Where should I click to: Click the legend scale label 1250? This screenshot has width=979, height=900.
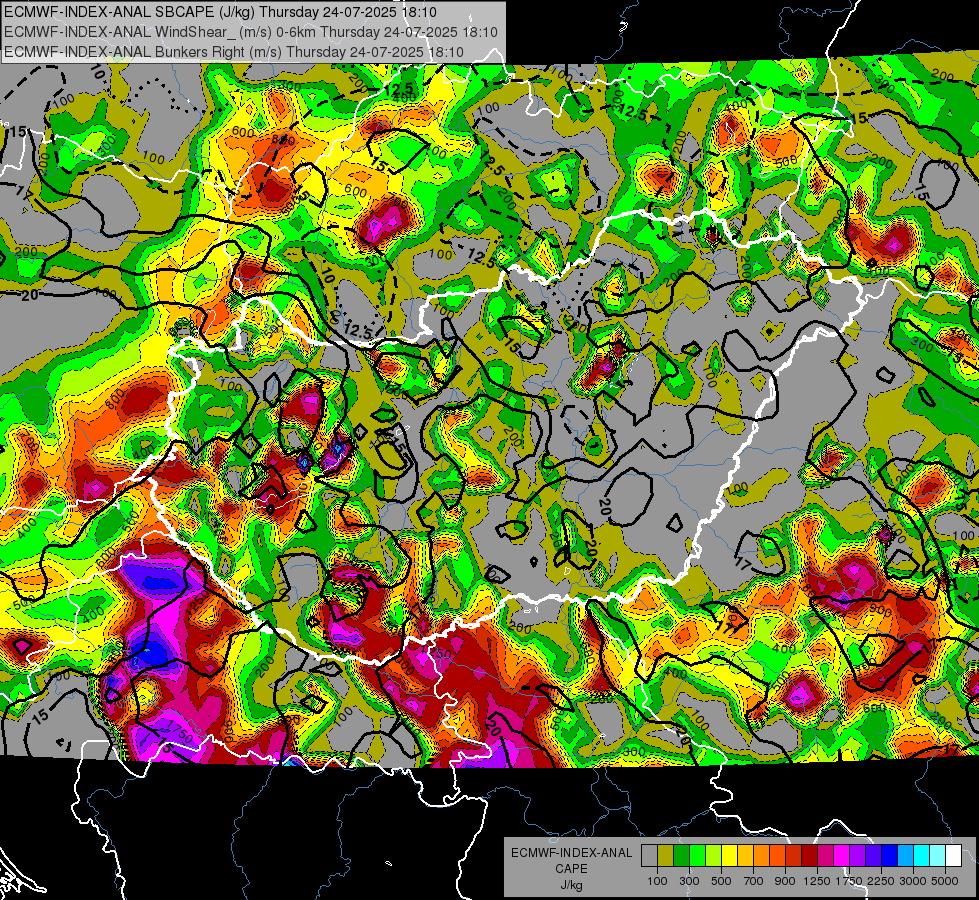pos(817,881)
